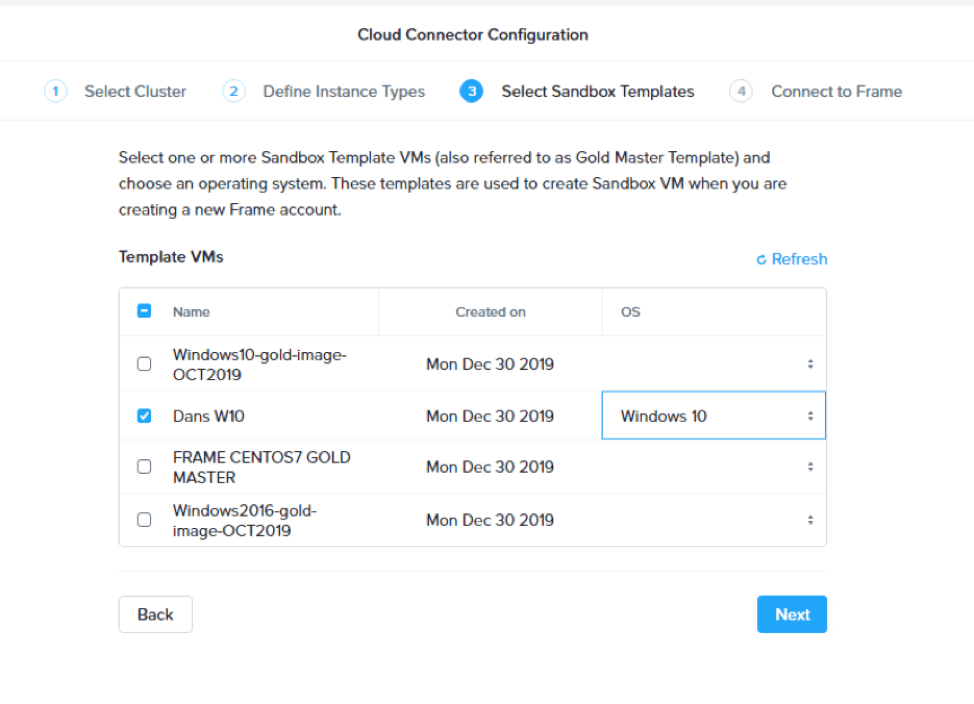Select the FRAME CENTOS7 GOLD MASTER checkbox
The width and height of the screenshot is (974, 704).
[144, 467]
